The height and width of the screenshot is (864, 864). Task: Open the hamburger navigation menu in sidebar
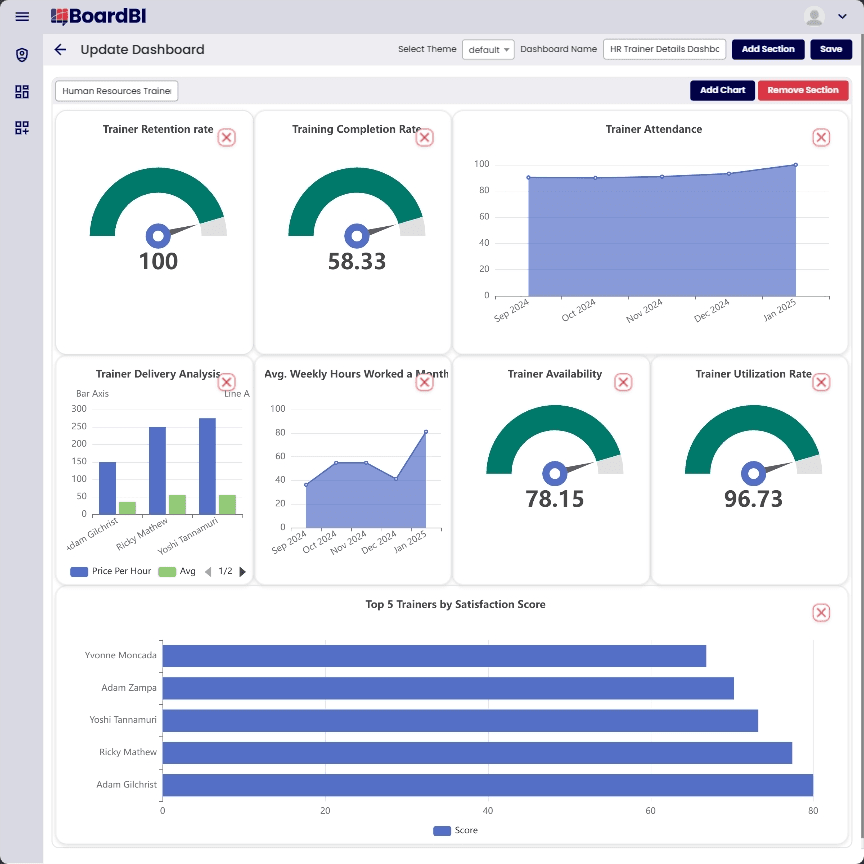point(22,16)
